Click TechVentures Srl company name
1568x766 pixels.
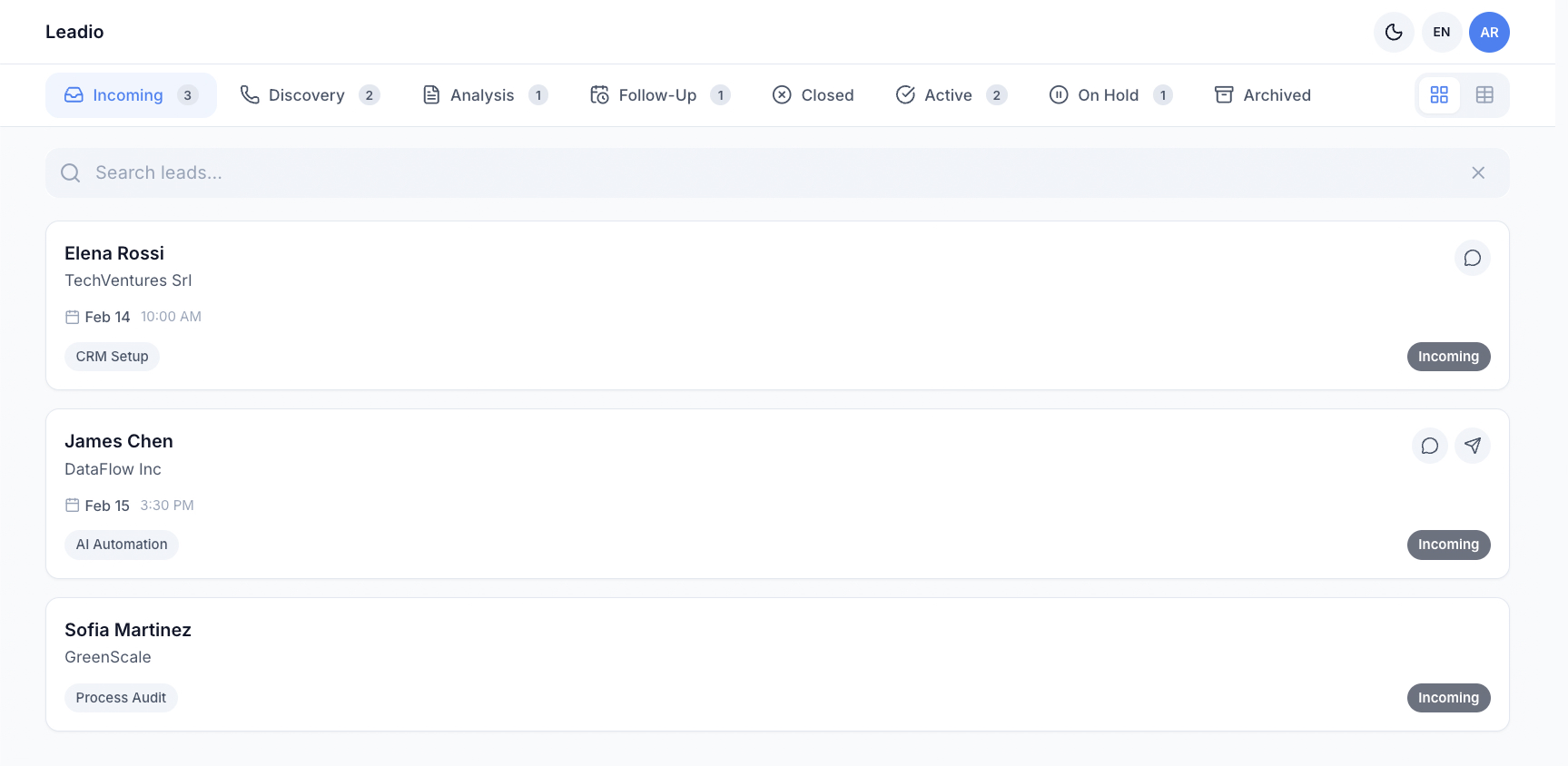[128, 280]
